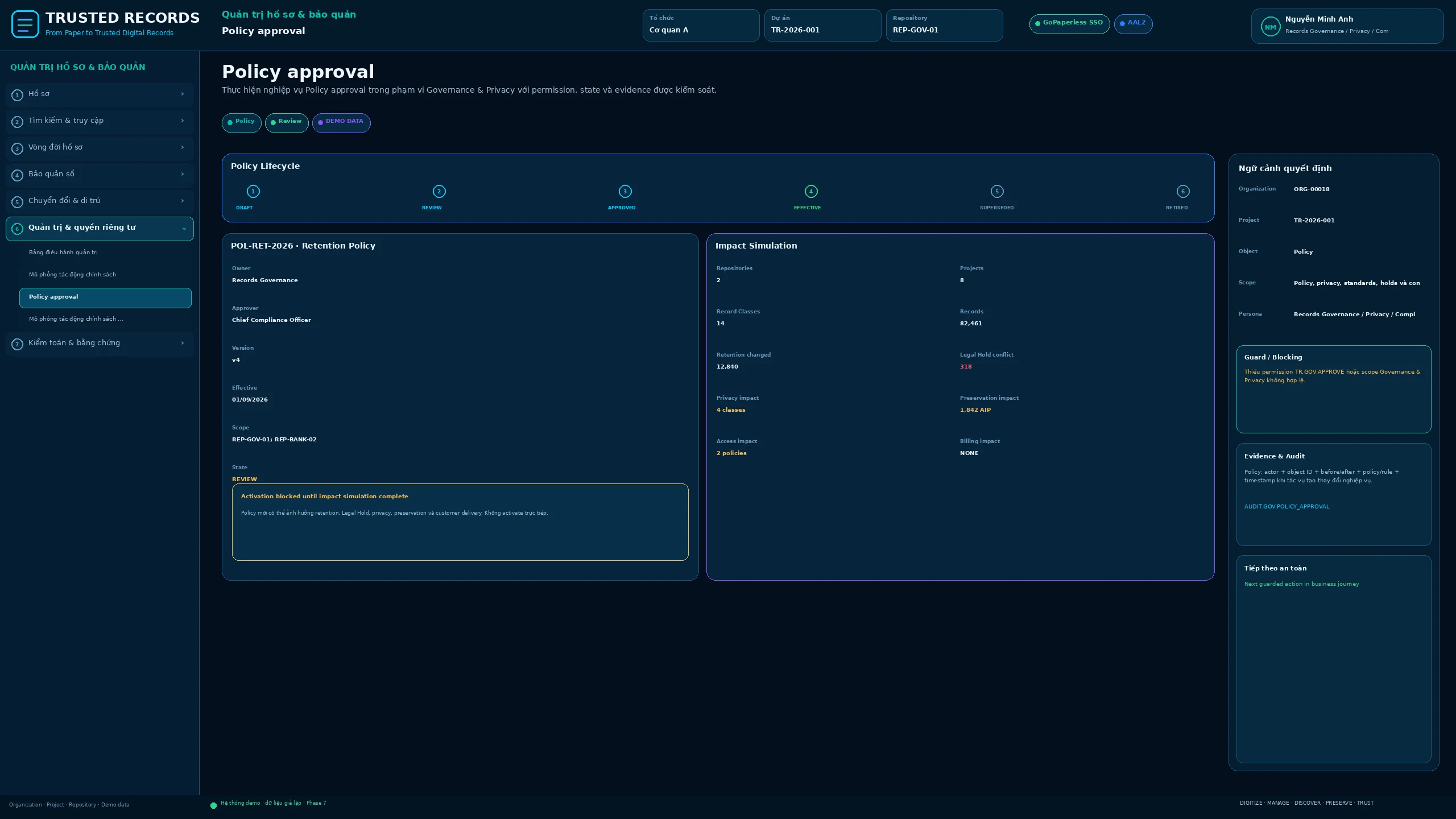Screen dimensions: 1456x819
Task: Open the Repository selector REP-GOV-01
Action: tap(944, 25)
